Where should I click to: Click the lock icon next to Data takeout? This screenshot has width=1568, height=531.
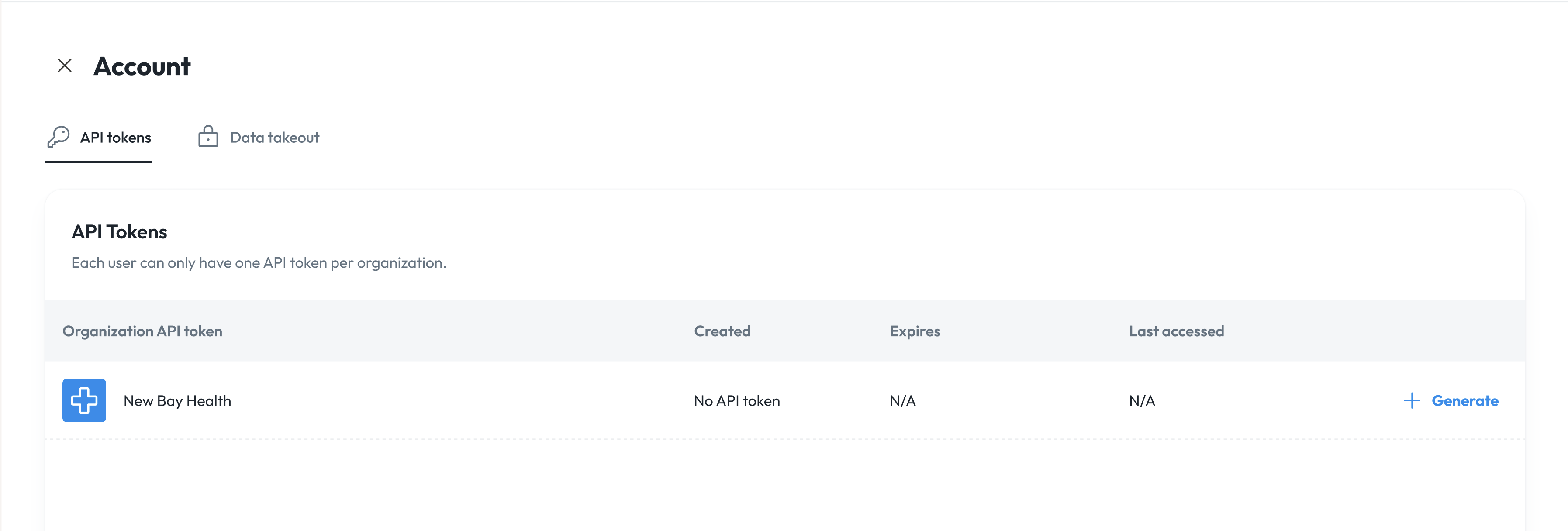[208, 136]
